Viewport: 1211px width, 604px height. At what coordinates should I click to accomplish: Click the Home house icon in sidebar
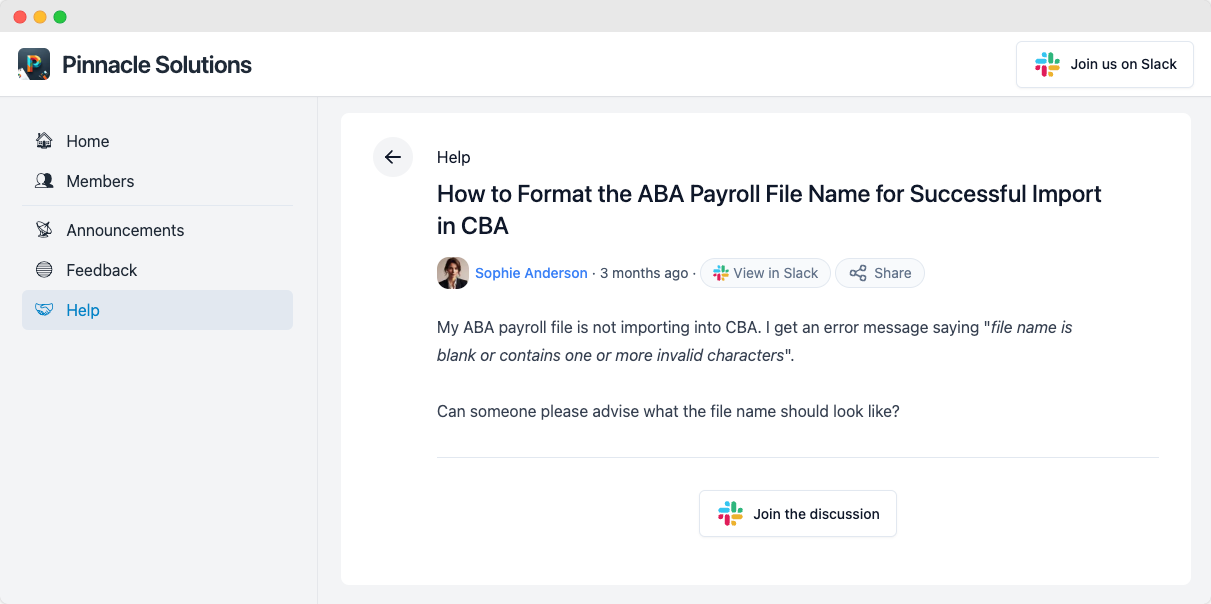(x=44, y=141)
